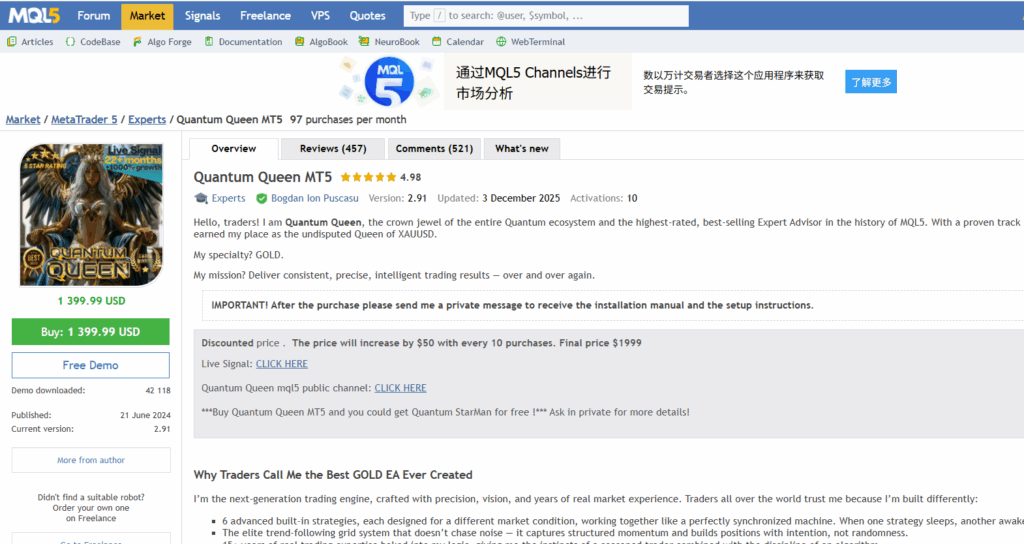This screenshot has width=1024, height=544.
Task: Switch to the Comments (521) tab
Action: [x=434, y=149]
